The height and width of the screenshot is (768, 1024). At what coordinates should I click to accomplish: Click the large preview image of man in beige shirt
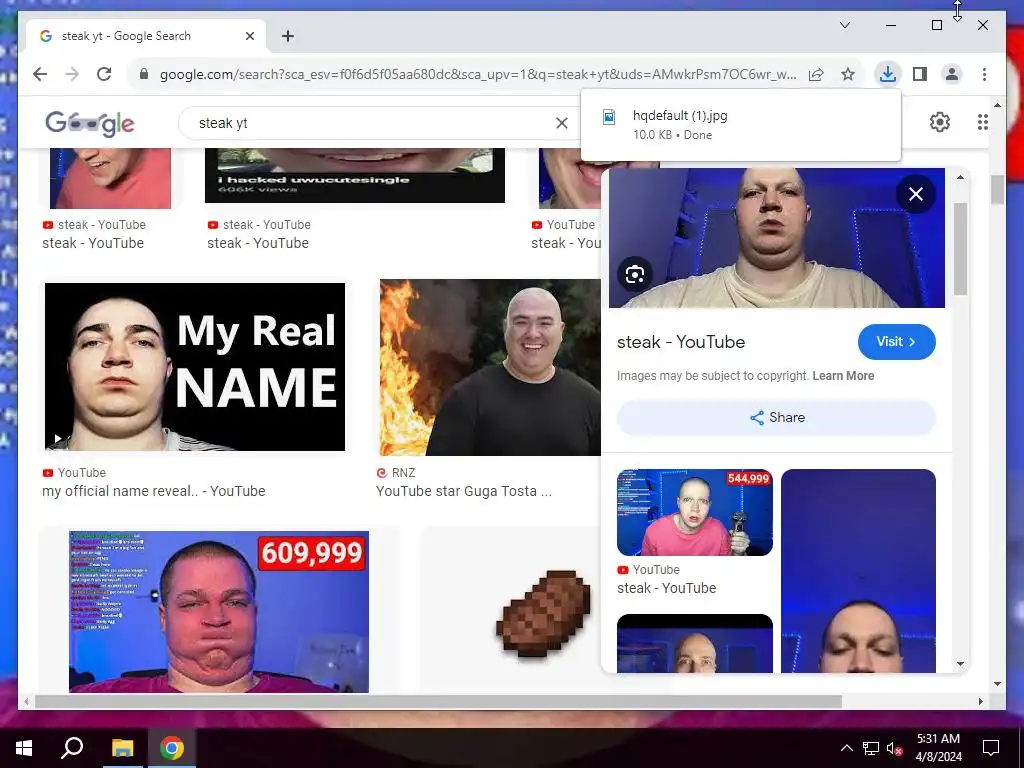(776, 238)
